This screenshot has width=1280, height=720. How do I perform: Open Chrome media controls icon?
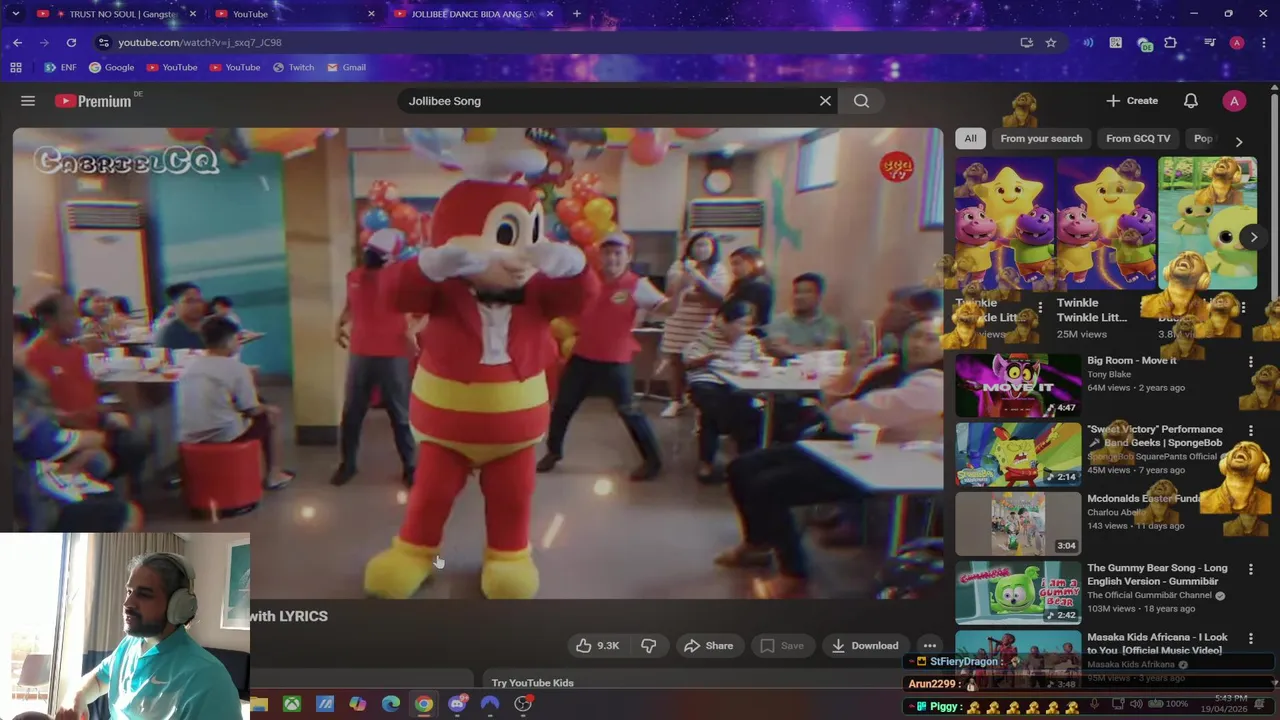pyautogui.click(x=1209, y=43)
